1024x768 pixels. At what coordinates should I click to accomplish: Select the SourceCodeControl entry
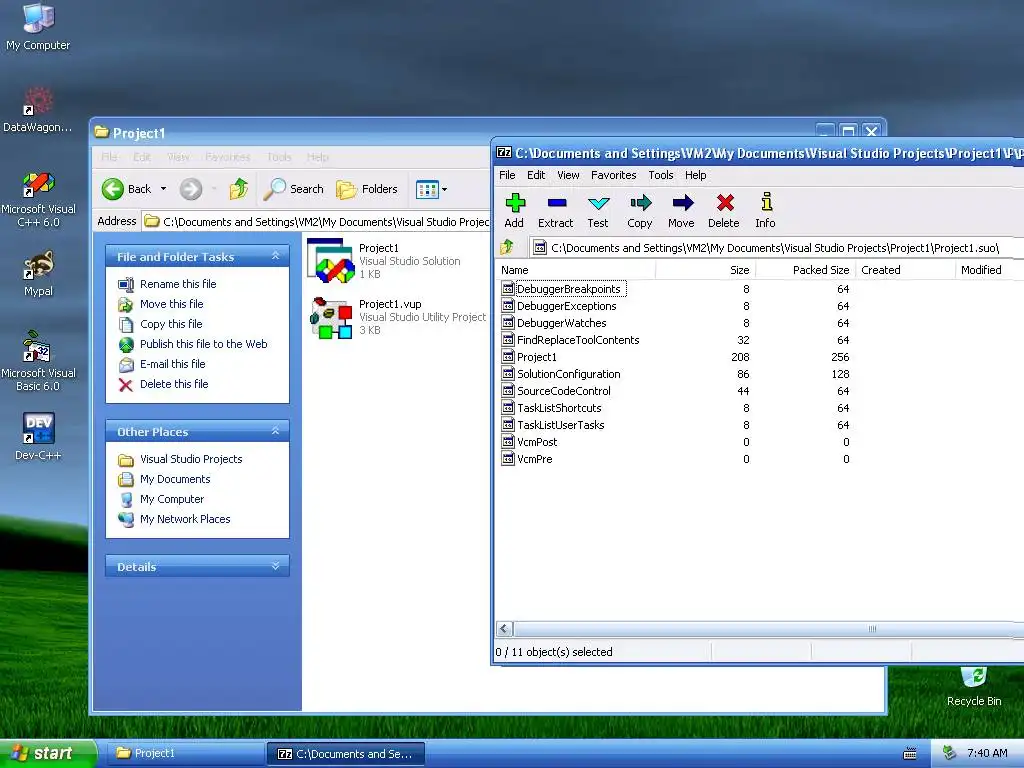pos(564,391)
